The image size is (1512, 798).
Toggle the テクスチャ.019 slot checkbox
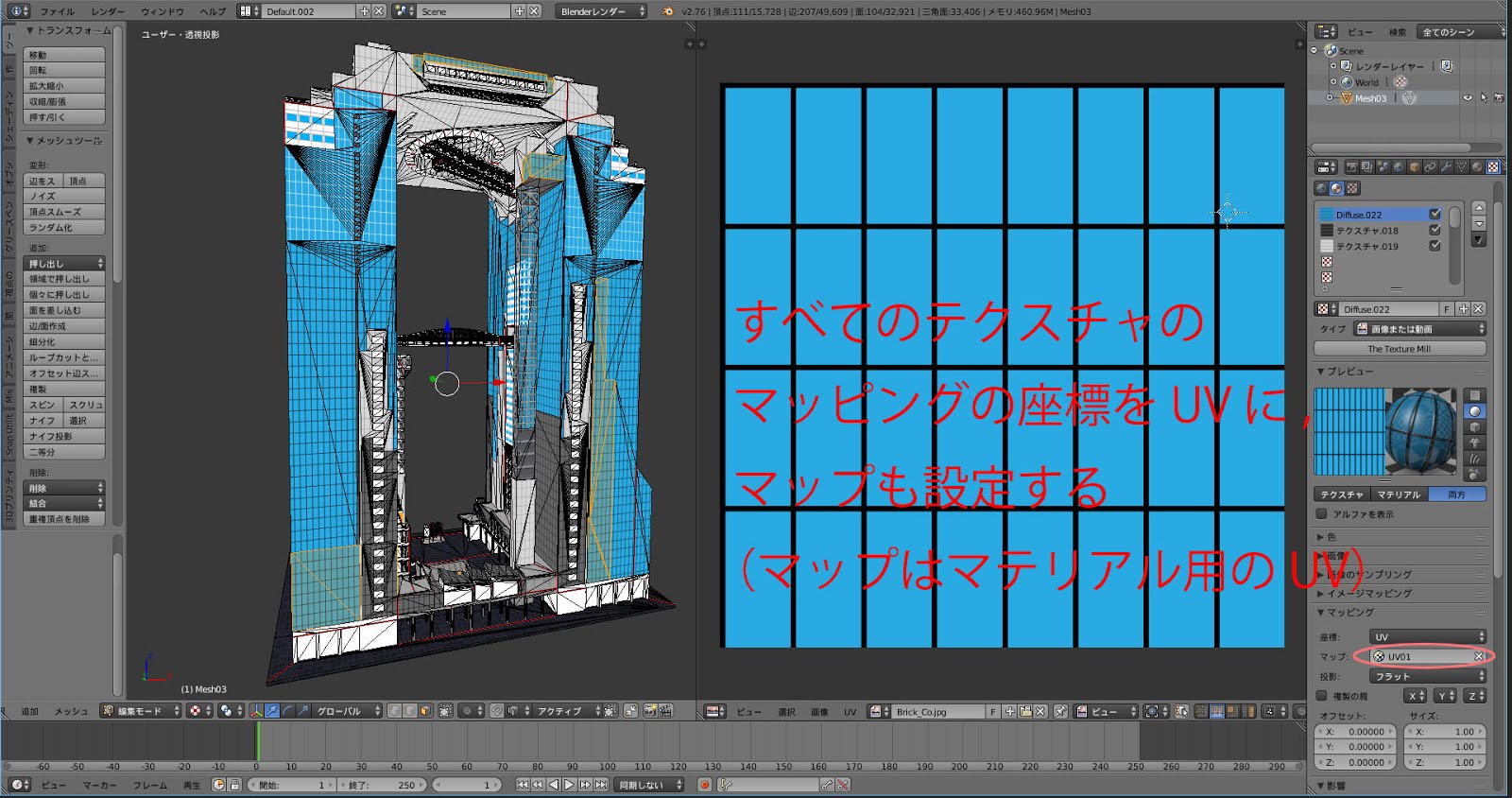1435,246
